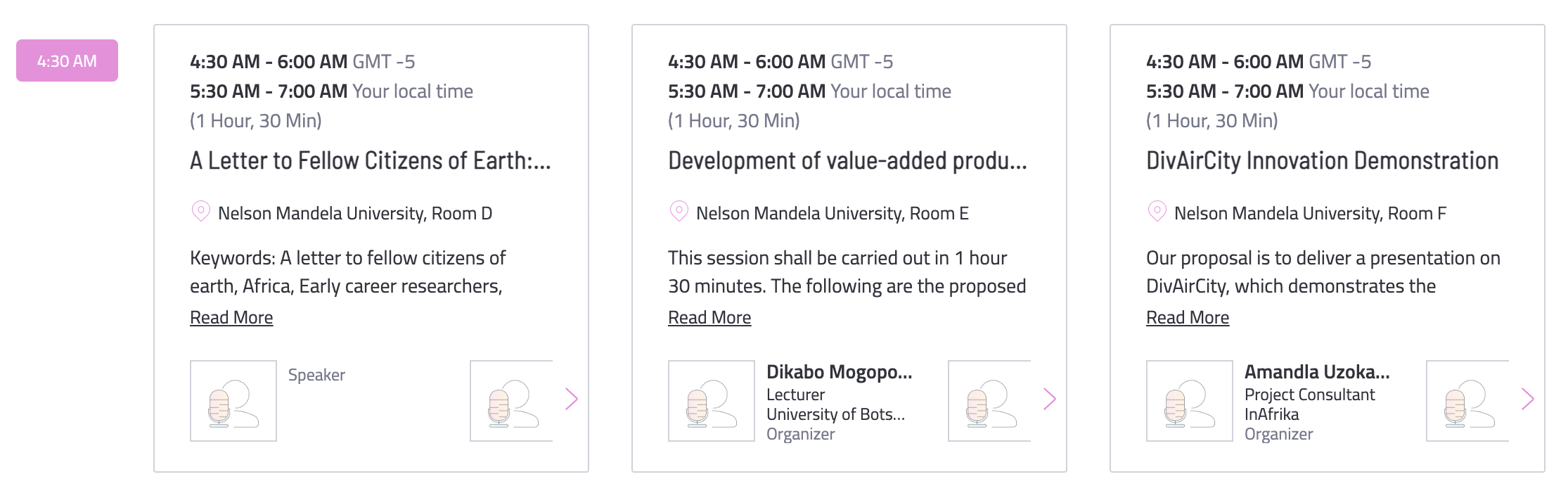Show next speakers in value-added products card

1050,399
